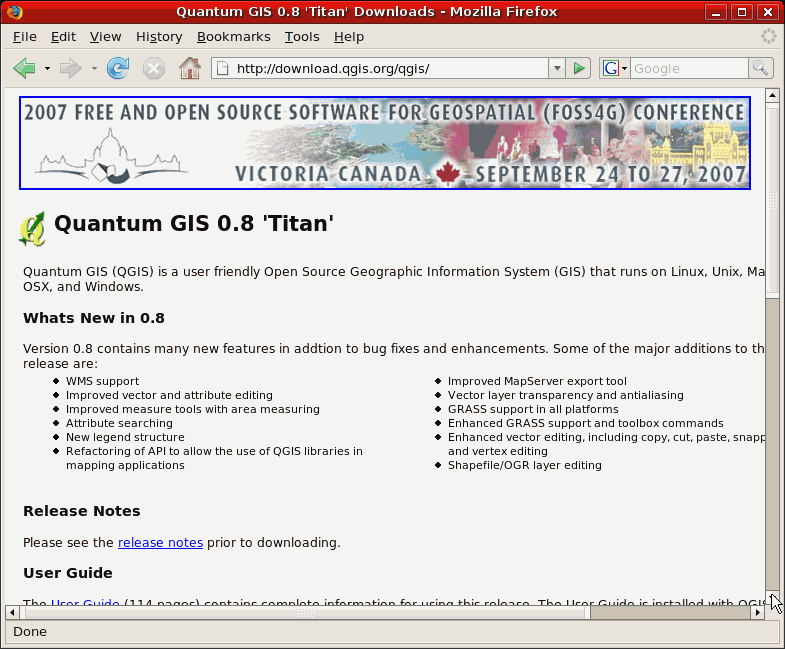Open the Help menu
Image resolution: width=785 pixels, height=649 pixels.
coord(348,37)
